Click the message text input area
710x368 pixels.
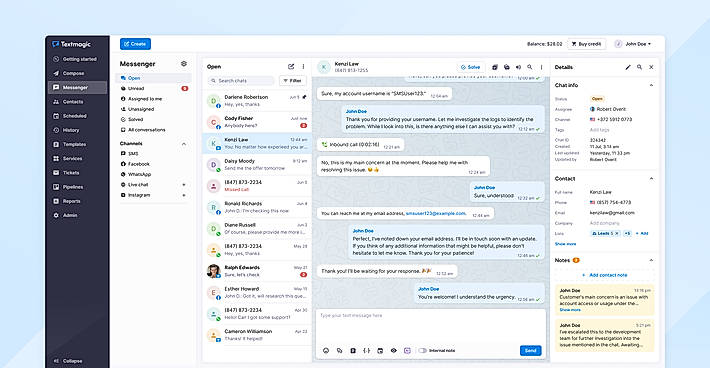tap(431, 326)
